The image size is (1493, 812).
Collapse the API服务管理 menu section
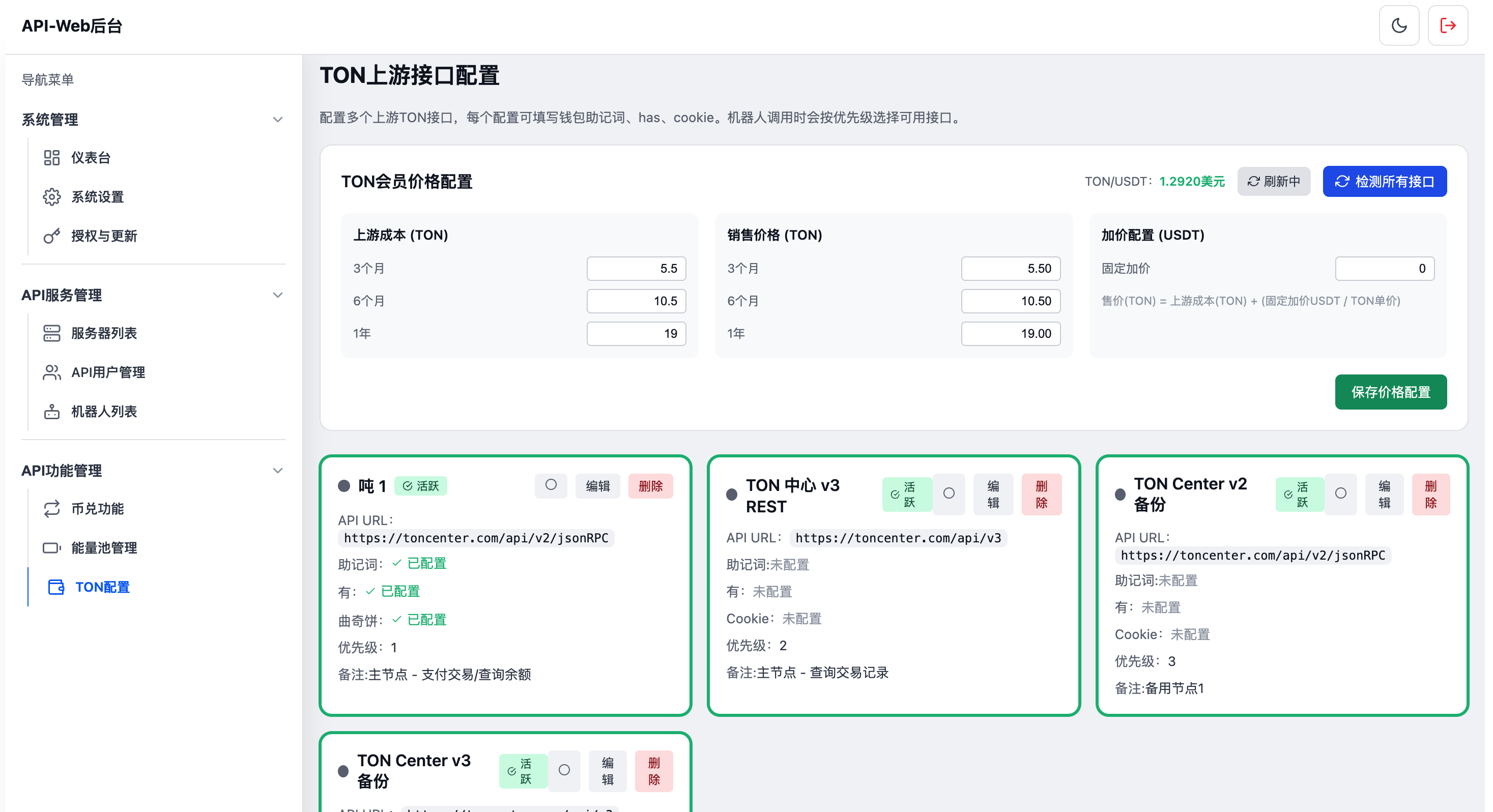(x=153, y=295)
